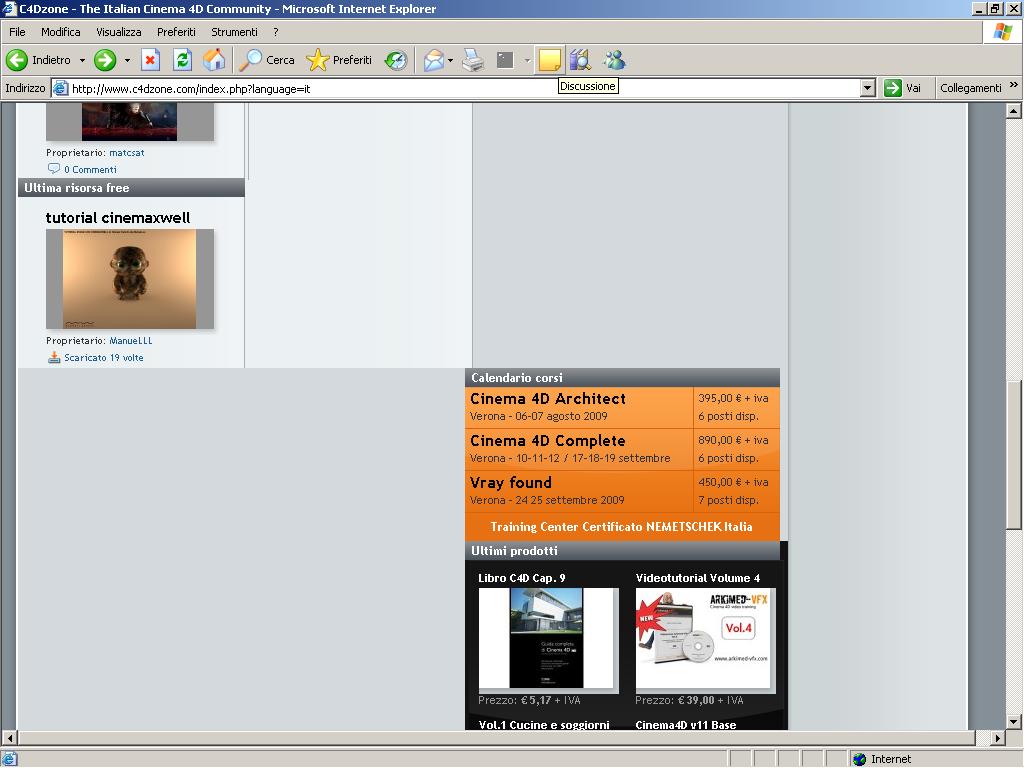Click the Scaricato 19 volte download link
Screen dimensions: 1024x768
coord(104,358)
